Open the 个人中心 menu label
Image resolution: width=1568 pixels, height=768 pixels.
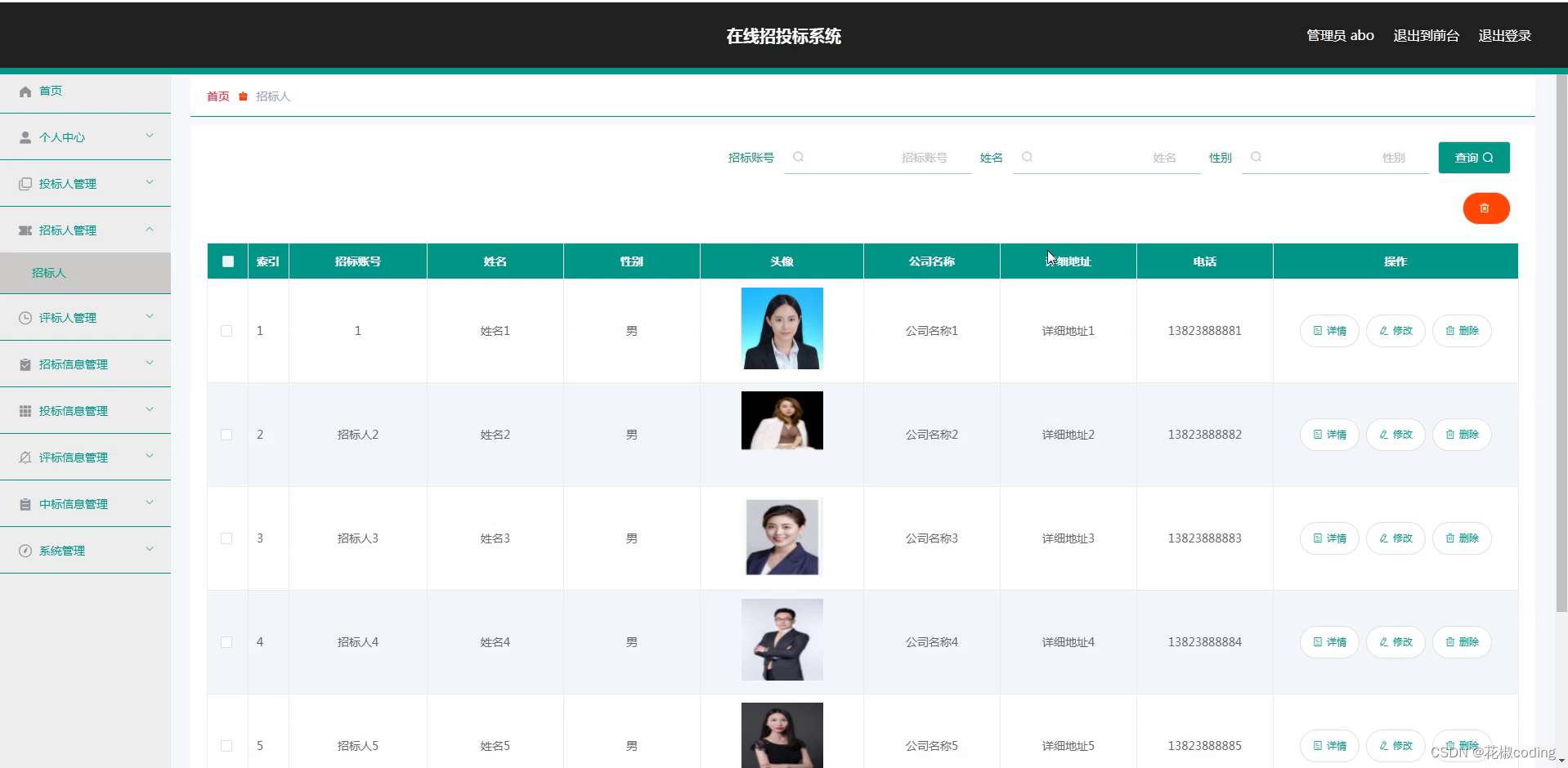[62, 137]
